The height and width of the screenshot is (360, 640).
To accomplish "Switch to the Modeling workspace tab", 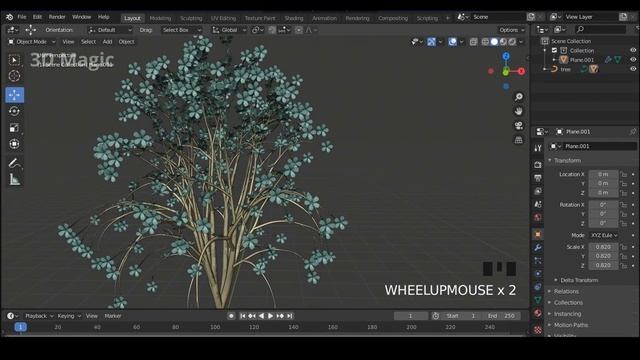I will (160, 18).
